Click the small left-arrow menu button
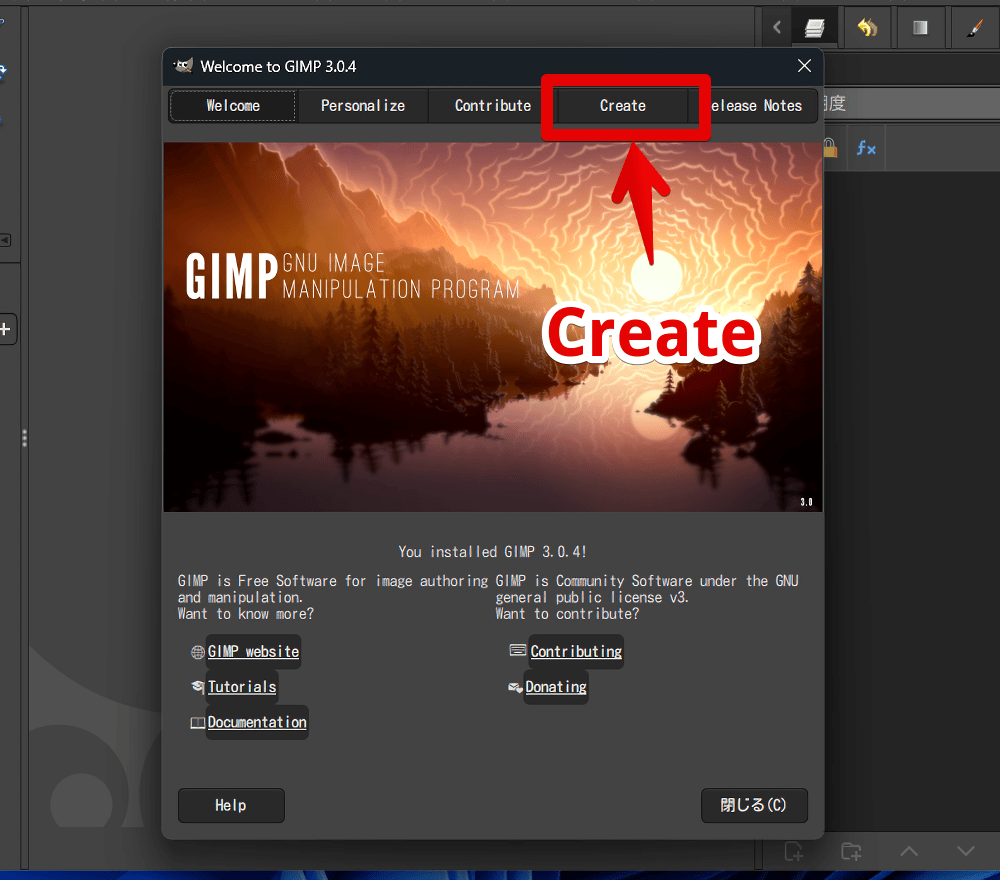Screen dimensions: 1000x880 (5, 240)
